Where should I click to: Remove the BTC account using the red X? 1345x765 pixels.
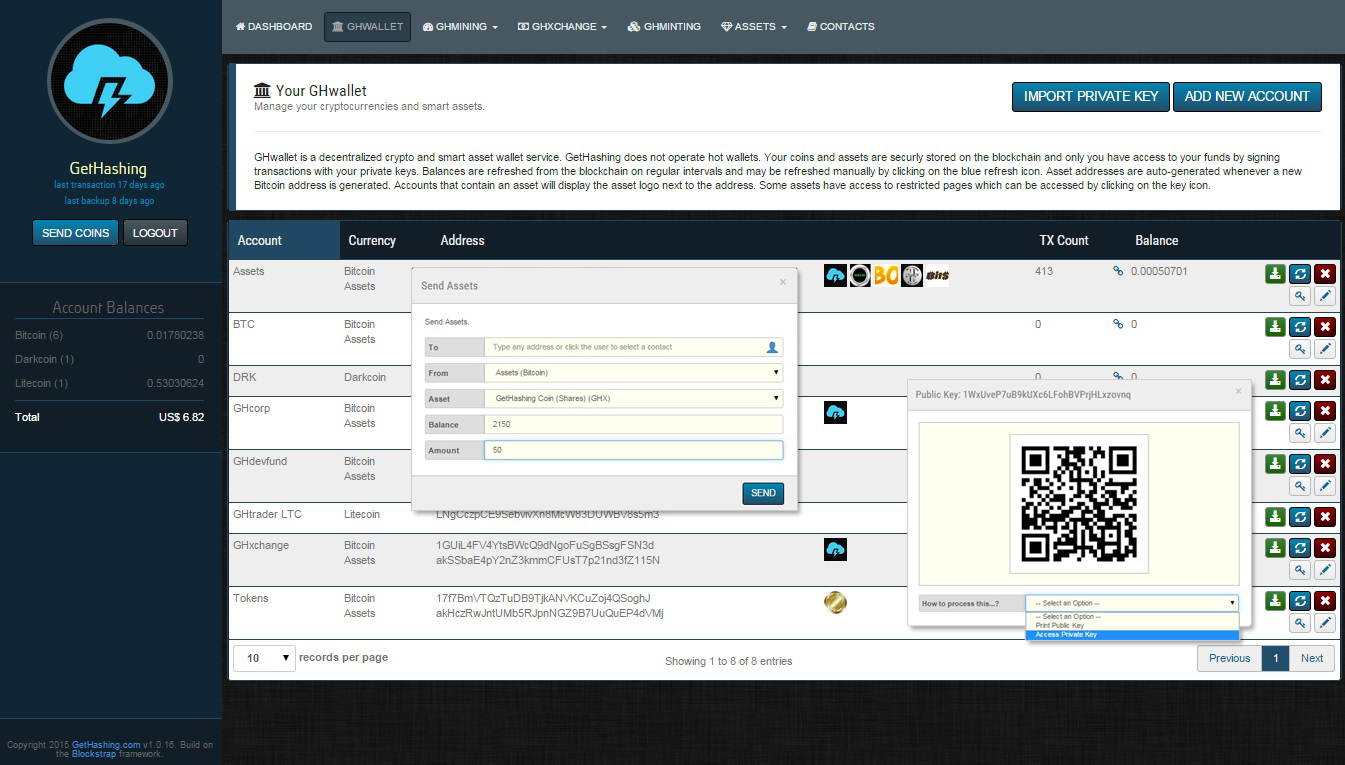pyautogui.click(x=1325, y=326)
